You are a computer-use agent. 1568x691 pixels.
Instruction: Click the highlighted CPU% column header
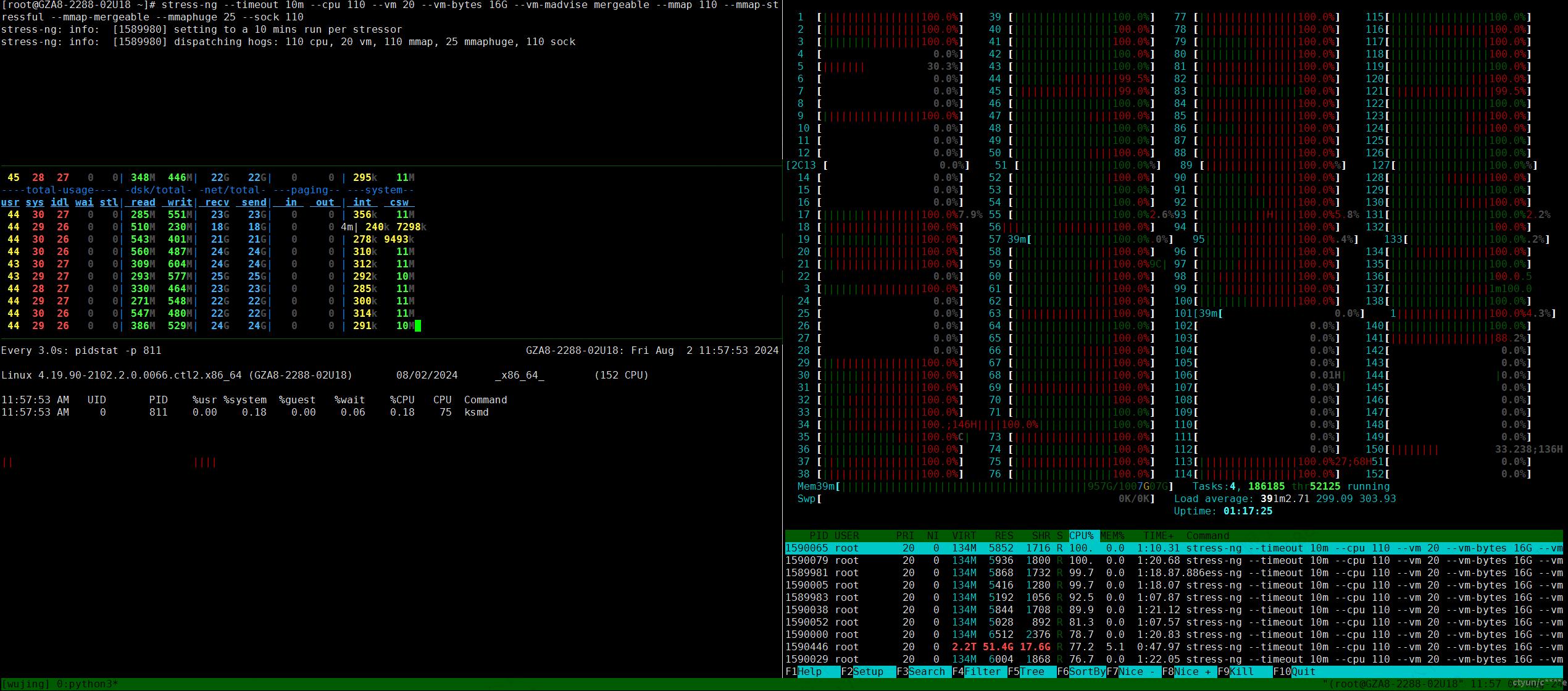(1081, 535)
